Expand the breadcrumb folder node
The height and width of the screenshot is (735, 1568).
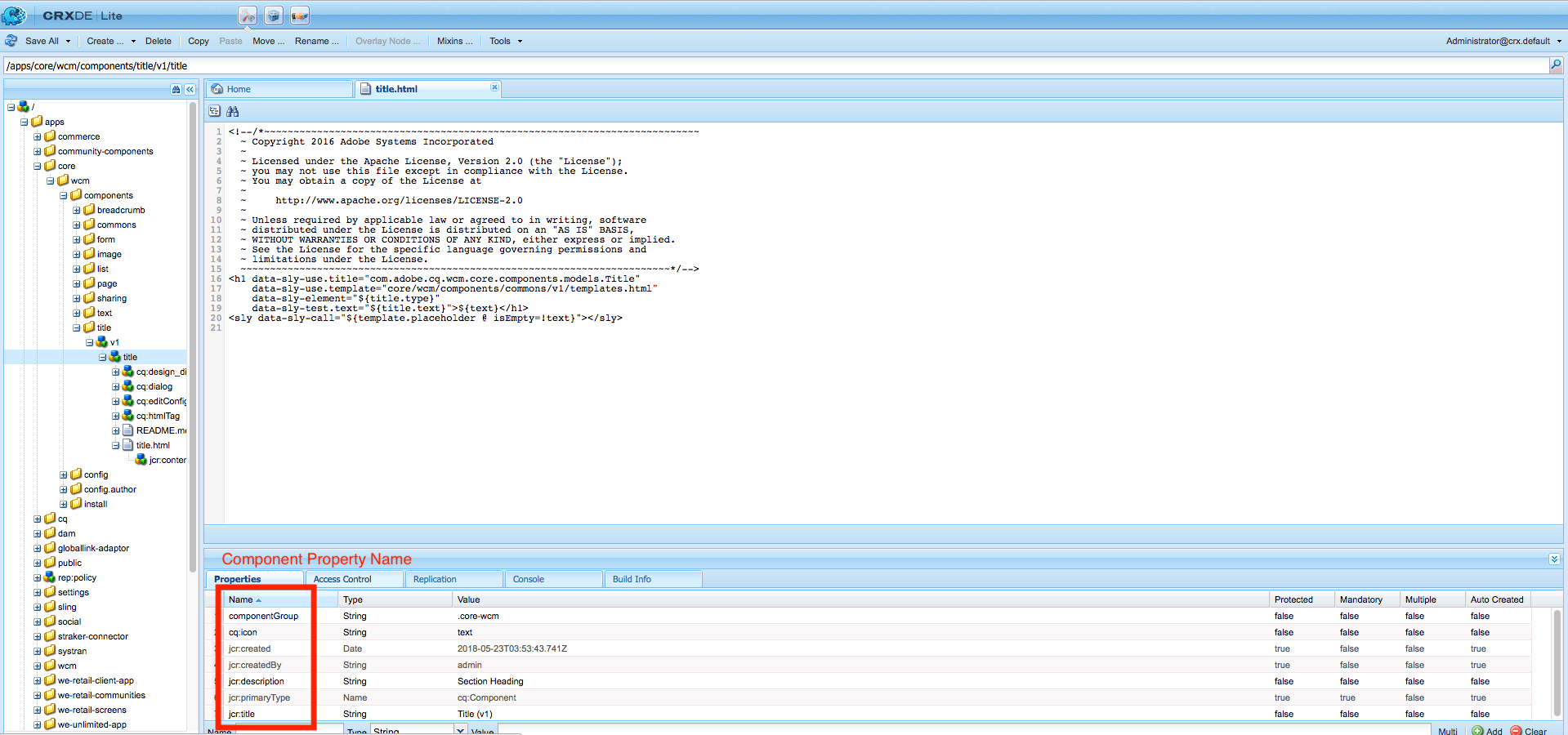77,210
